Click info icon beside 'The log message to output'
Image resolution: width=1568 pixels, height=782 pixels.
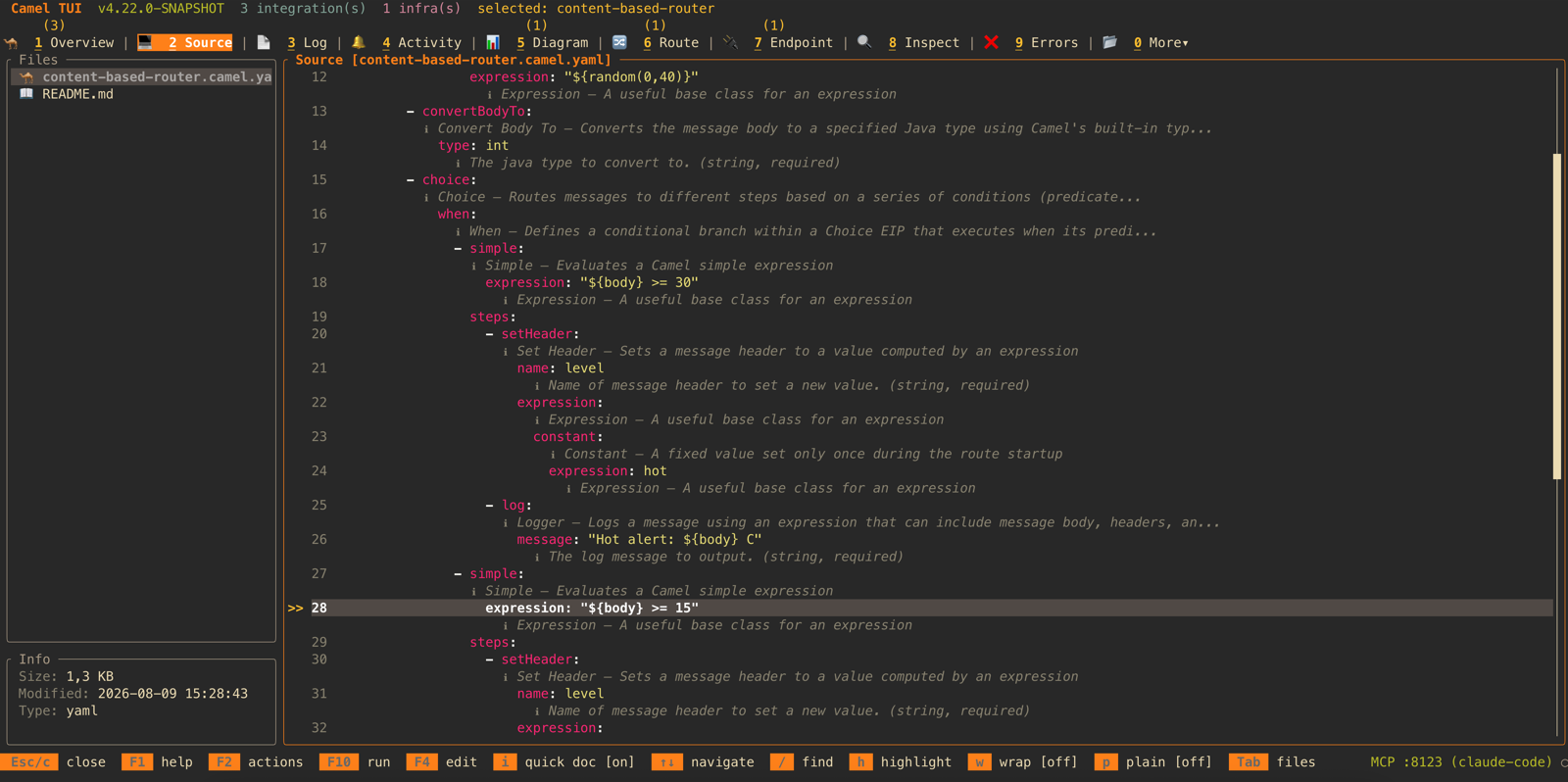[537, 558]
